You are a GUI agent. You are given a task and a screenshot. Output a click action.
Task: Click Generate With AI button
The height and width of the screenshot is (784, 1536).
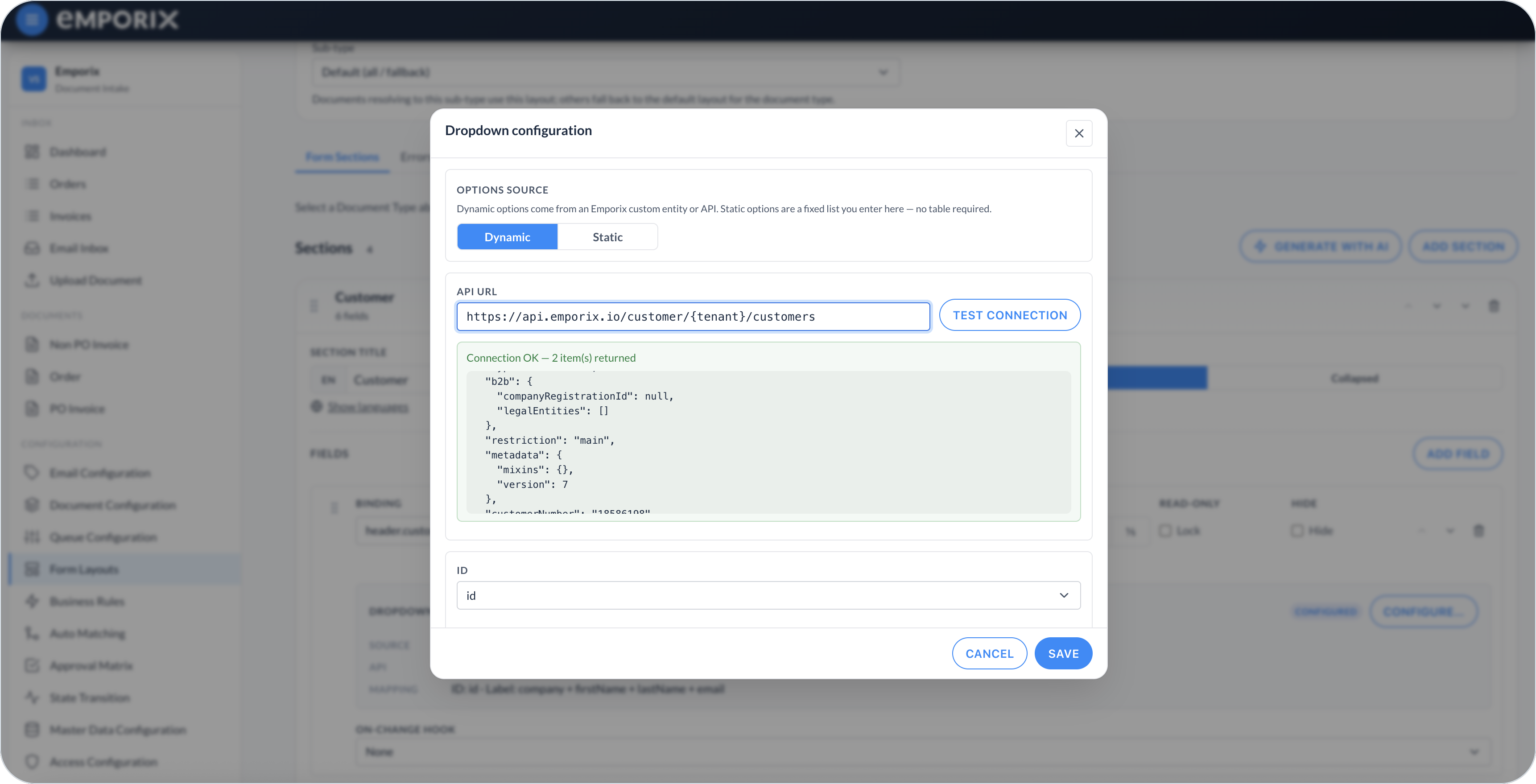click(x=1321, y=246)
